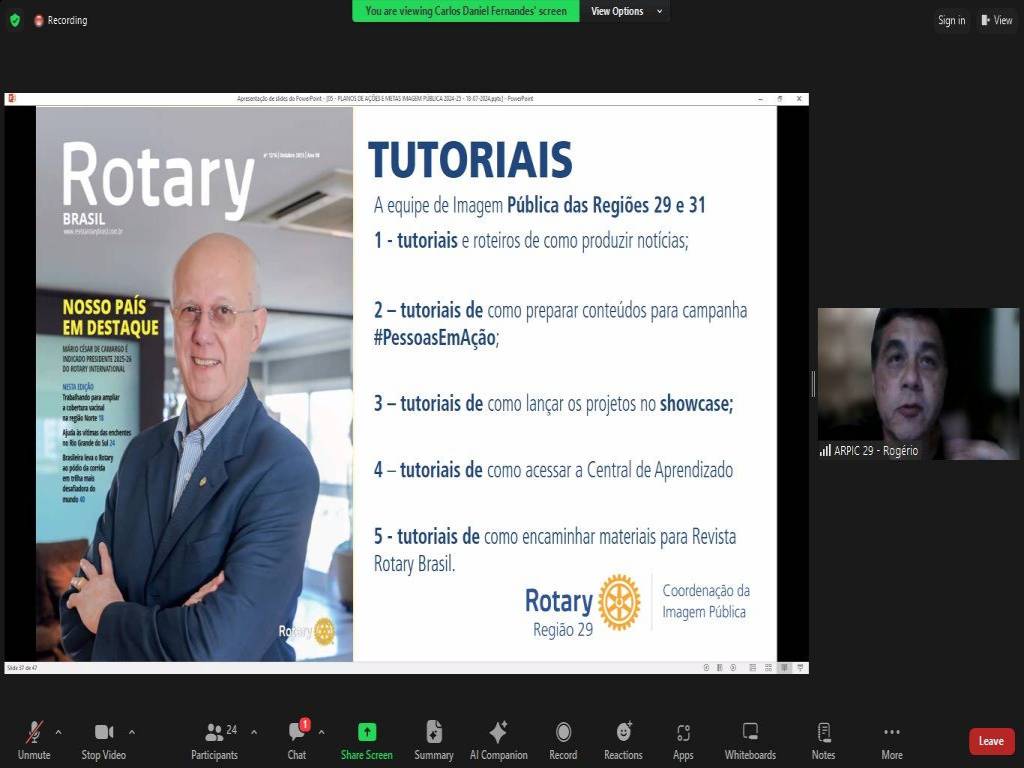Toggle the Record button
The width and height of the screenshot is (1024, 768).
click(x=563, y=740)
